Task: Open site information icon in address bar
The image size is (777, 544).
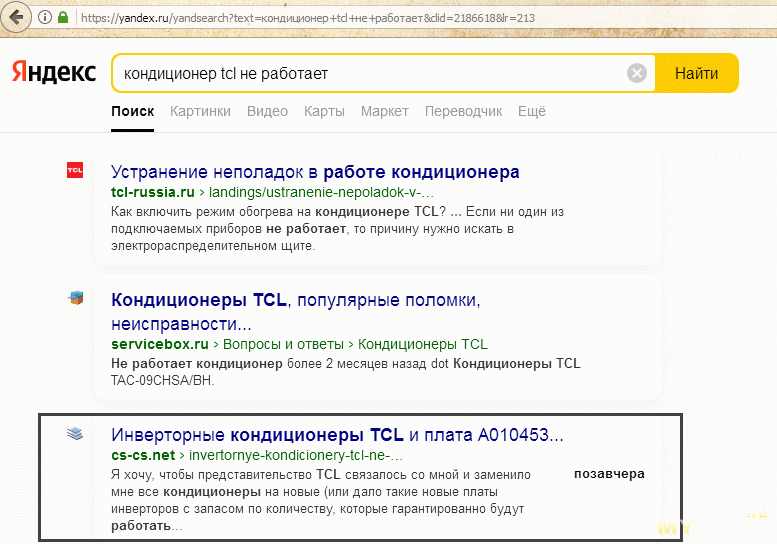Action: pyautogui.click(x=45, y=18)
